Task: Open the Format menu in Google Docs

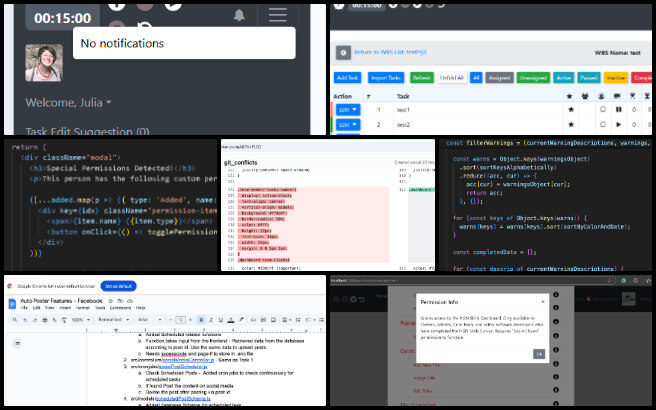Action: pyautogui.click(x=82, y=308)
